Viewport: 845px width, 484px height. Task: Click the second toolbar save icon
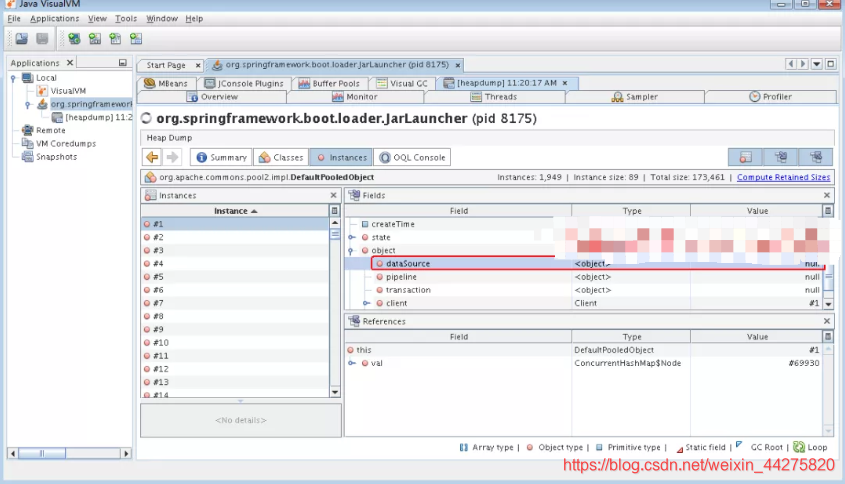42,39
